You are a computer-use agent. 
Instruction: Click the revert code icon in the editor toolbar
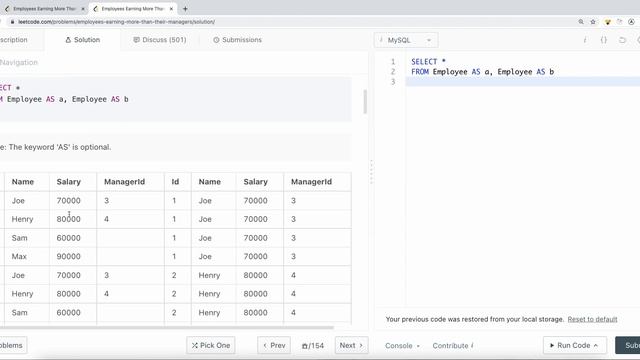pyautogui.click(x=622, y=40)
